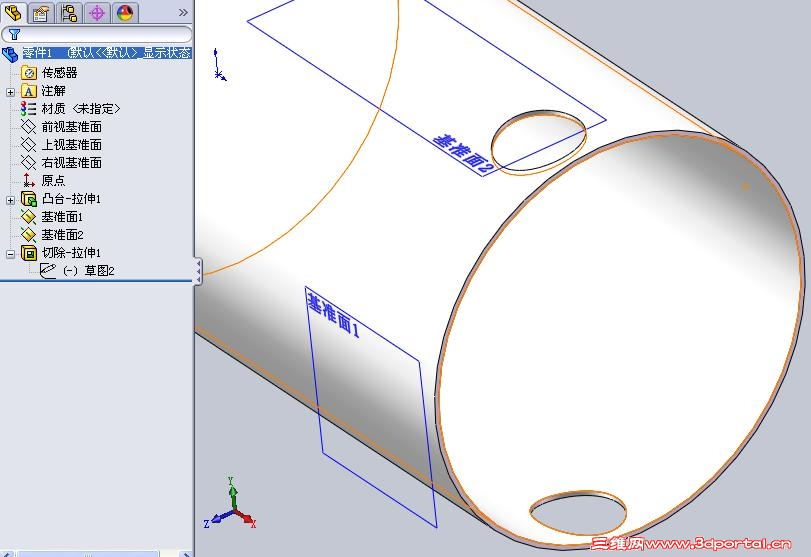Expand more manager tabs with double chevron
The width and height of the screenshot is (811, 557).
pos(183,12)
